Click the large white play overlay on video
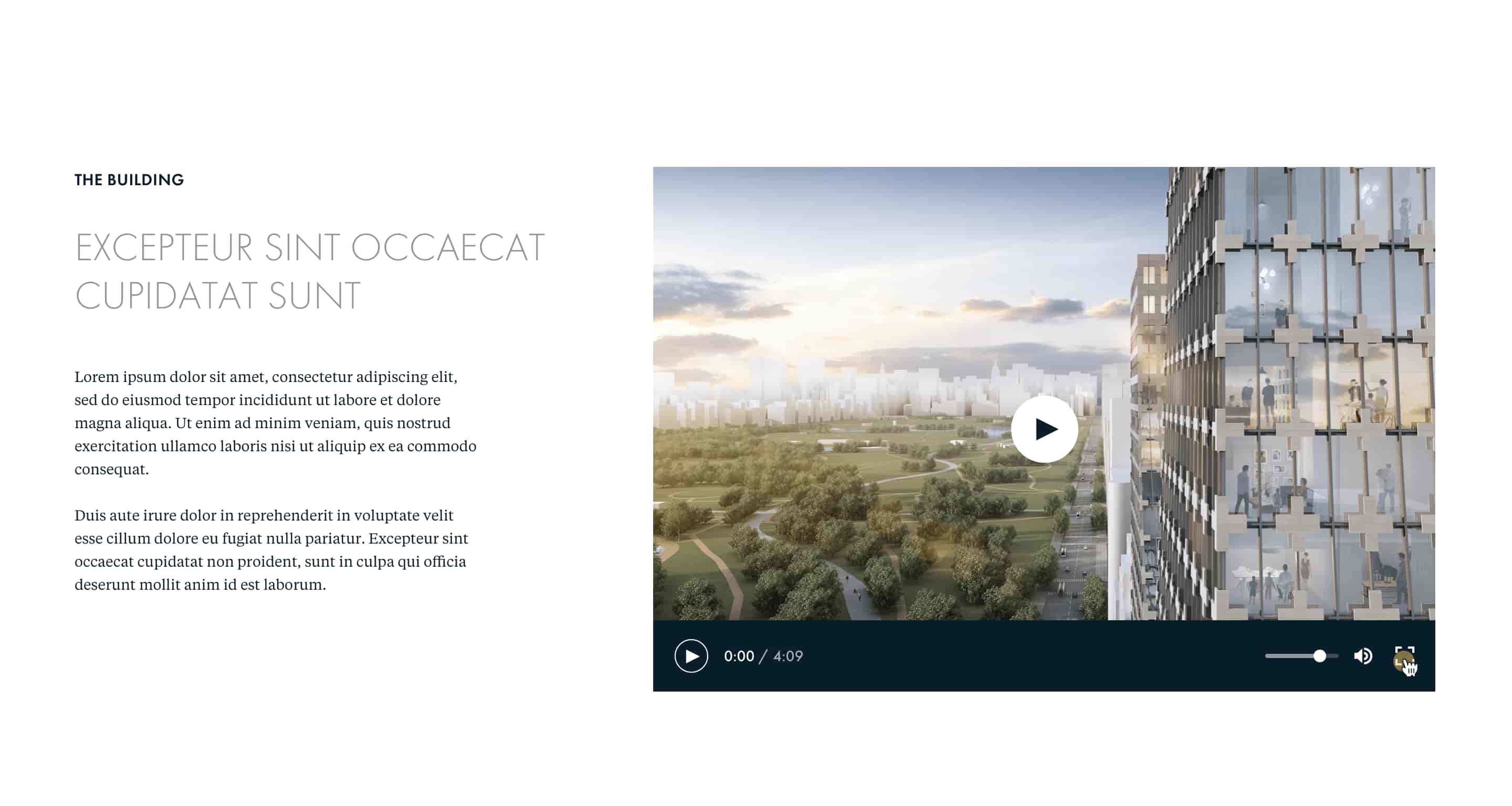 pos(1044,429)
